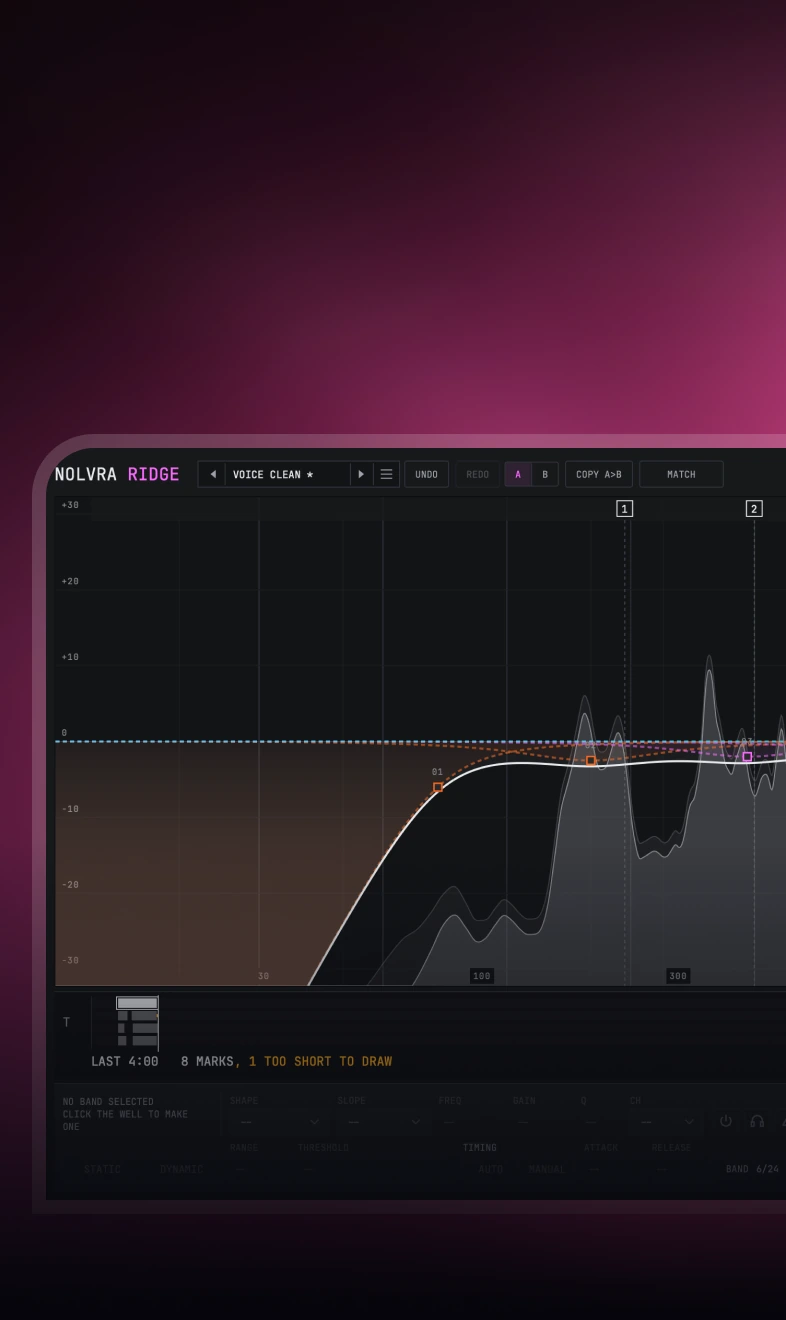
Task: Click the 'BAND 6/24' counter
Action: [752, 1169]
